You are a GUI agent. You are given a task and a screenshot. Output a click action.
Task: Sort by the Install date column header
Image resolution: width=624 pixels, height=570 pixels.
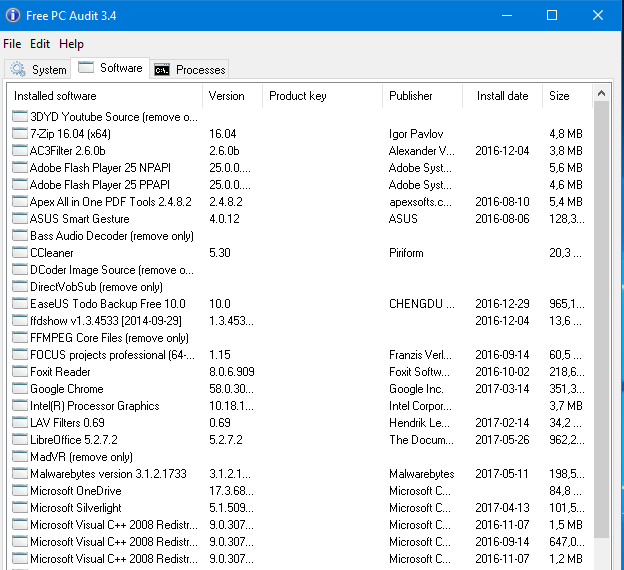point(502,96)
